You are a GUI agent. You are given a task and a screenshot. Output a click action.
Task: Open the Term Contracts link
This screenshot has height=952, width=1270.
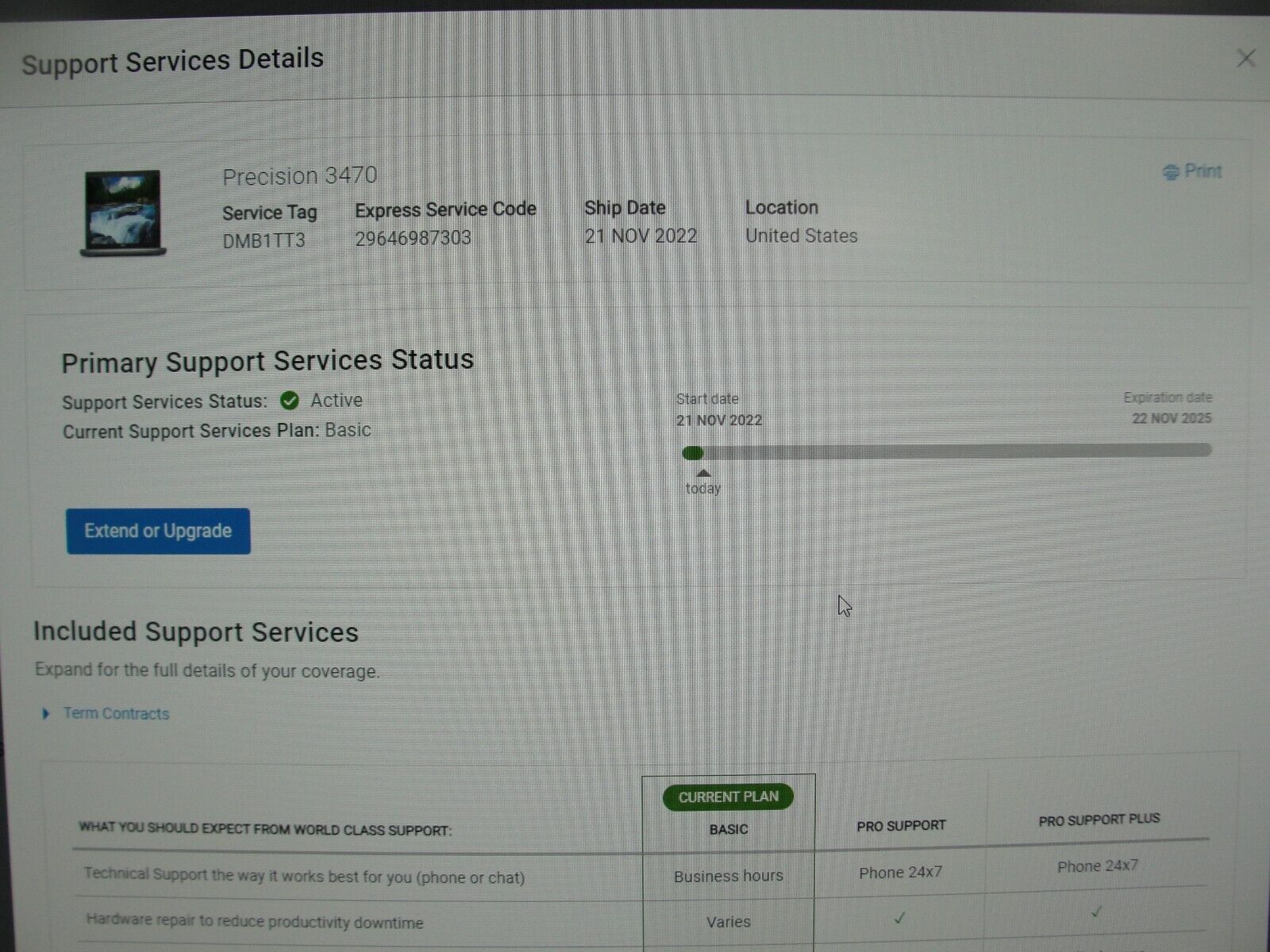[x=116, y=713]
